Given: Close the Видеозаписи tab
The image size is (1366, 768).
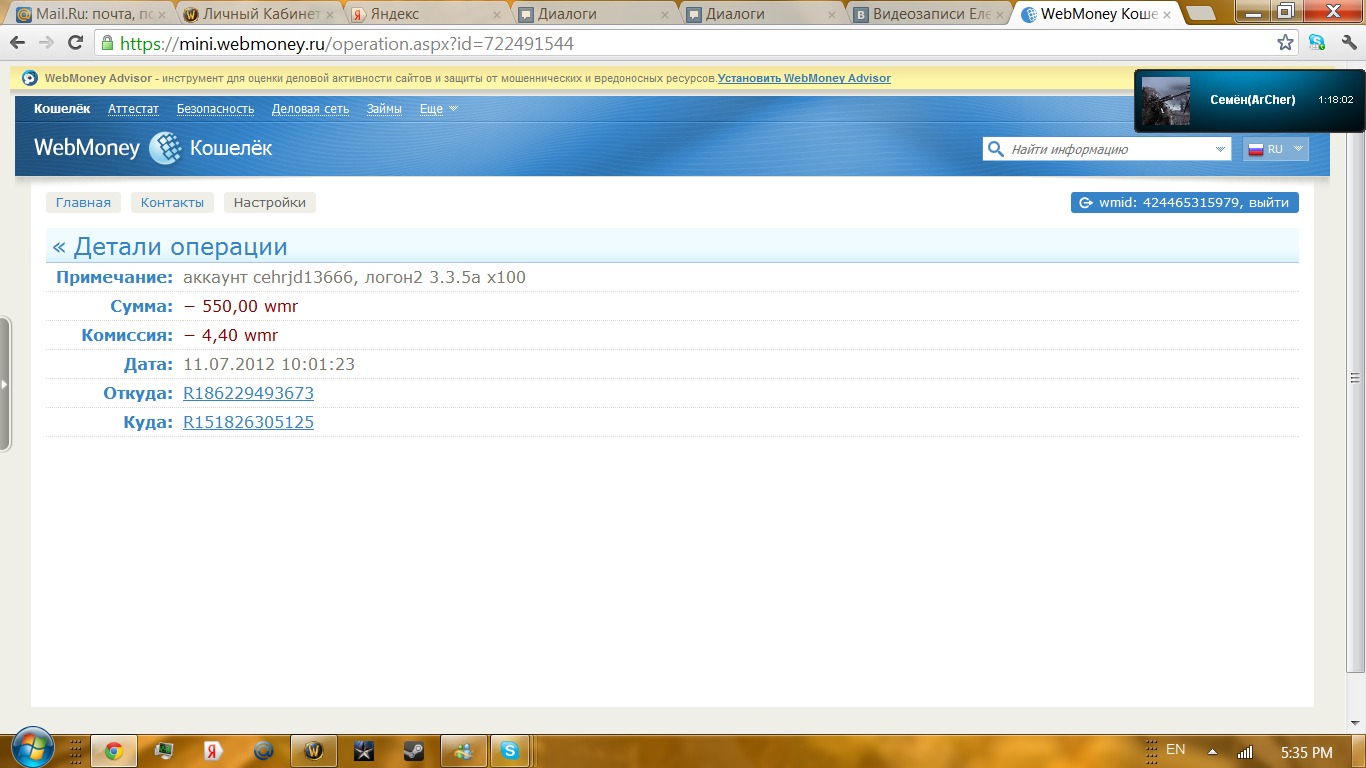Looking at the screenshot, I should 1000,15.
